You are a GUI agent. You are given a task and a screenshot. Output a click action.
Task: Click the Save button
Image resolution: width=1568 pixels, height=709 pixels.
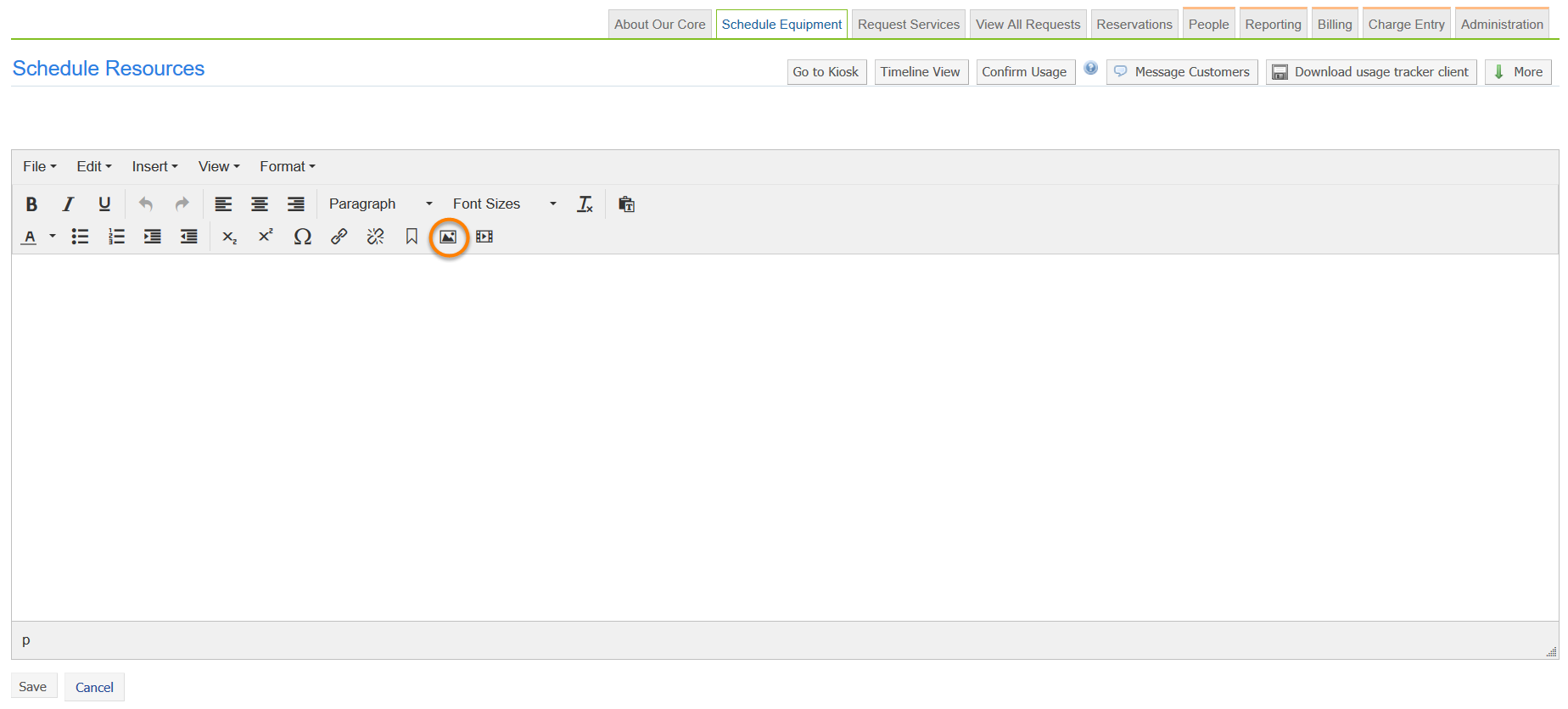pyautogui.click(x=33, y=687)
